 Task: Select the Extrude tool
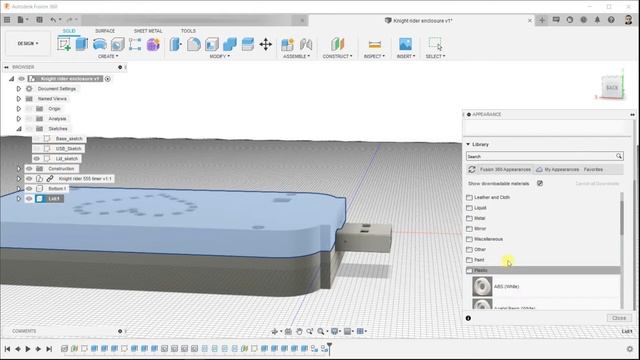pyautogui.click(x=82, y=44)
